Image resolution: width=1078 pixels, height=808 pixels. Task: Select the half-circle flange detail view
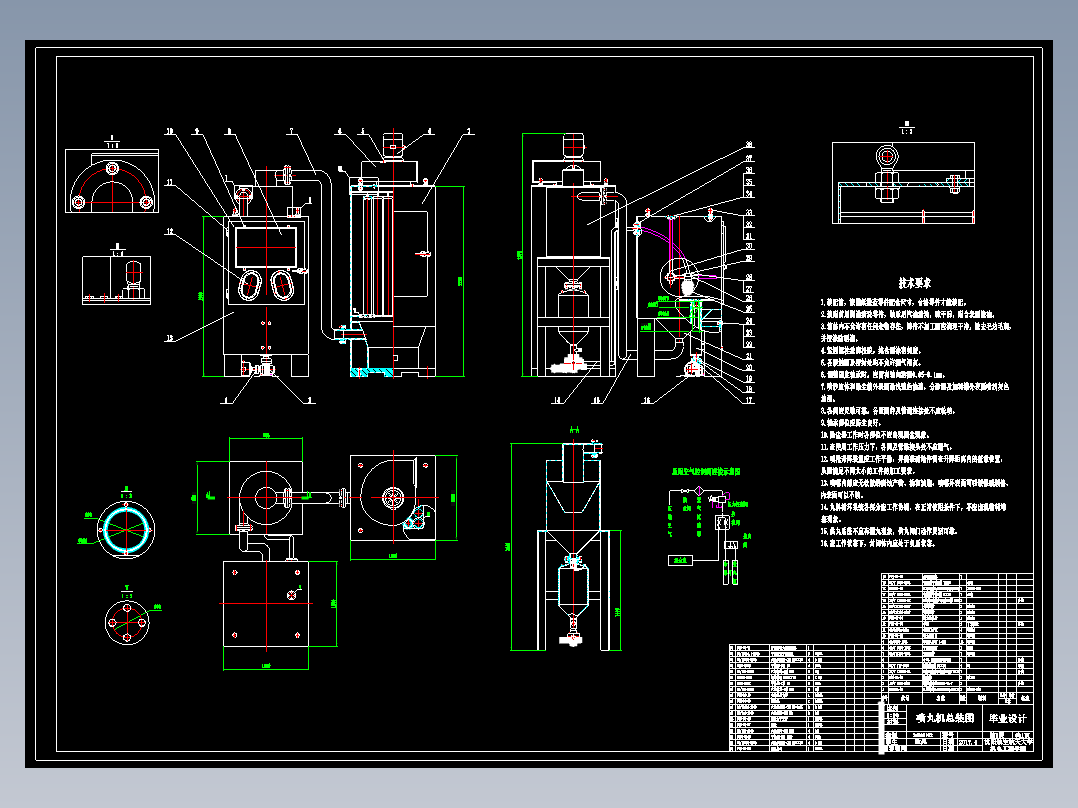tap(112, 182)
